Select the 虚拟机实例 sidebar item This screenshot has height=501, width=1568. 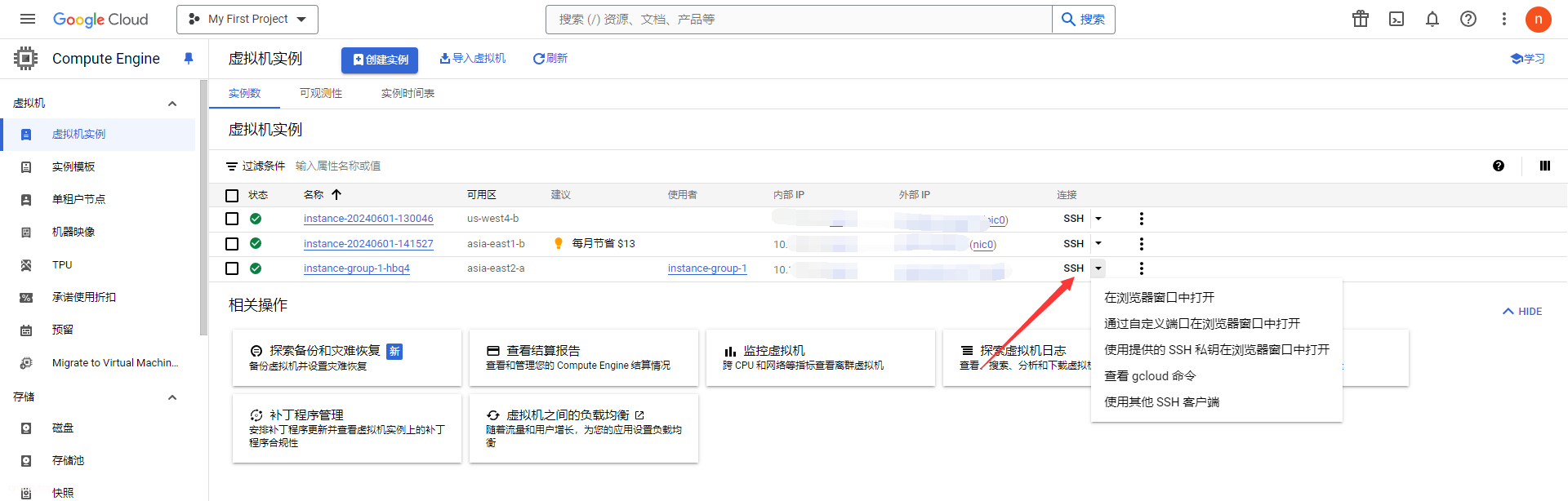coord(98,134)
